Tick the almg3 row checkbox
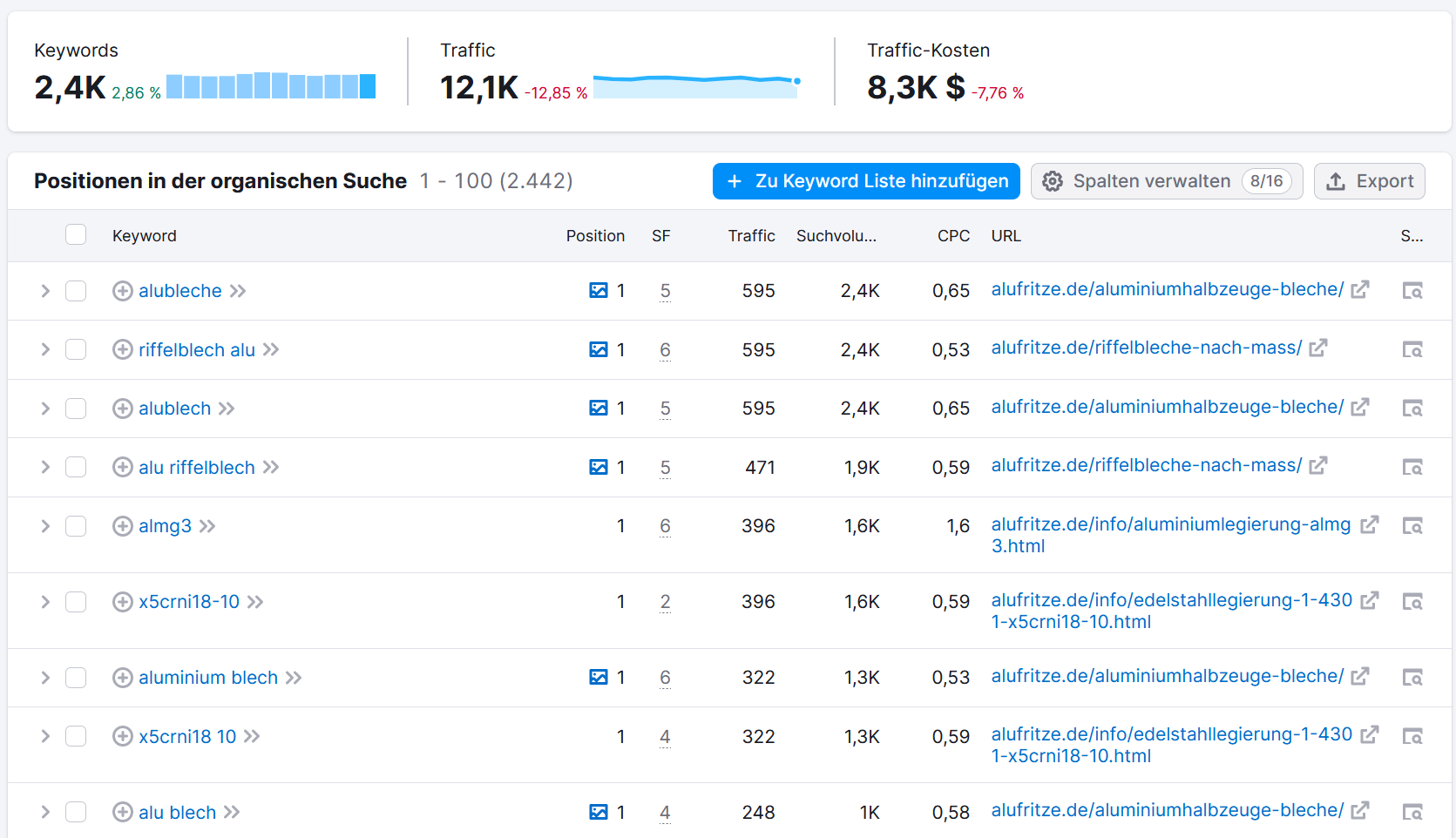 pyautogui.click(x=76, y=526)
